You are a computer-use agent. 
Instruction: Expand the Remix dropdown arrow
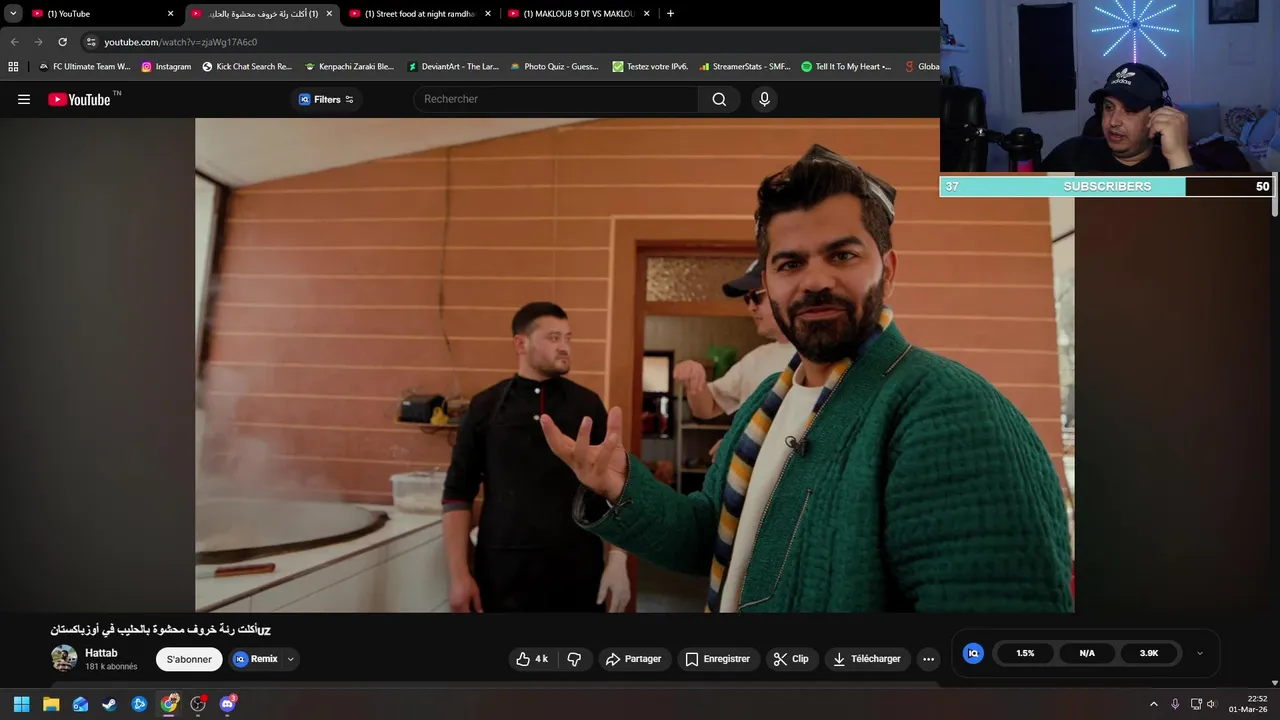291,659
